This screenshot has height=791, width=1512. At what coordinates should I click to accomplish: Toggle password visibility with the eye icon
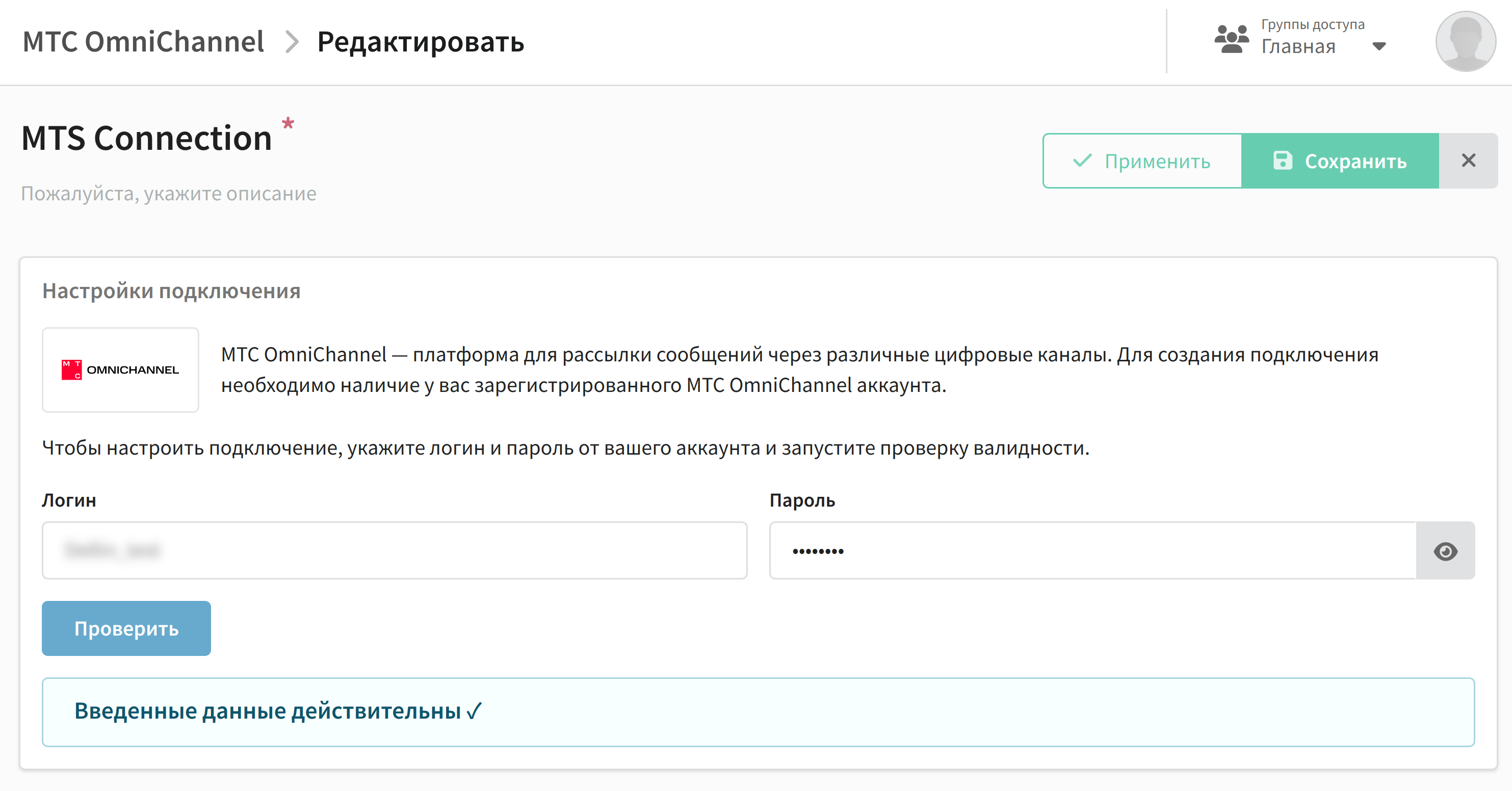pos(1445,550)
